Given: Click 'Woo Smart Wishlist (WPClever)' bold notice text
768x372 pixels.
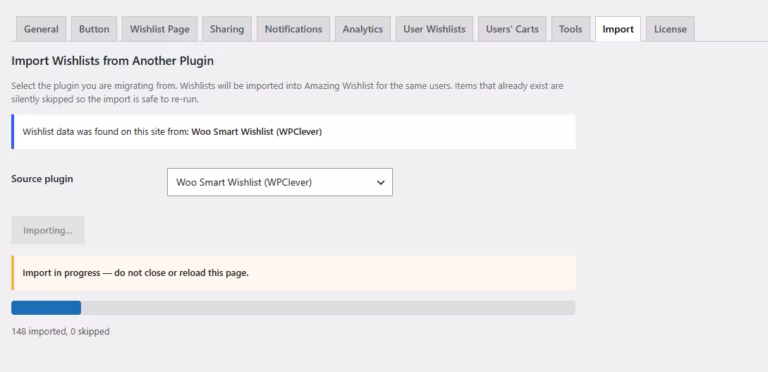Looking at the screenshot, I should (x=257, y=132).
